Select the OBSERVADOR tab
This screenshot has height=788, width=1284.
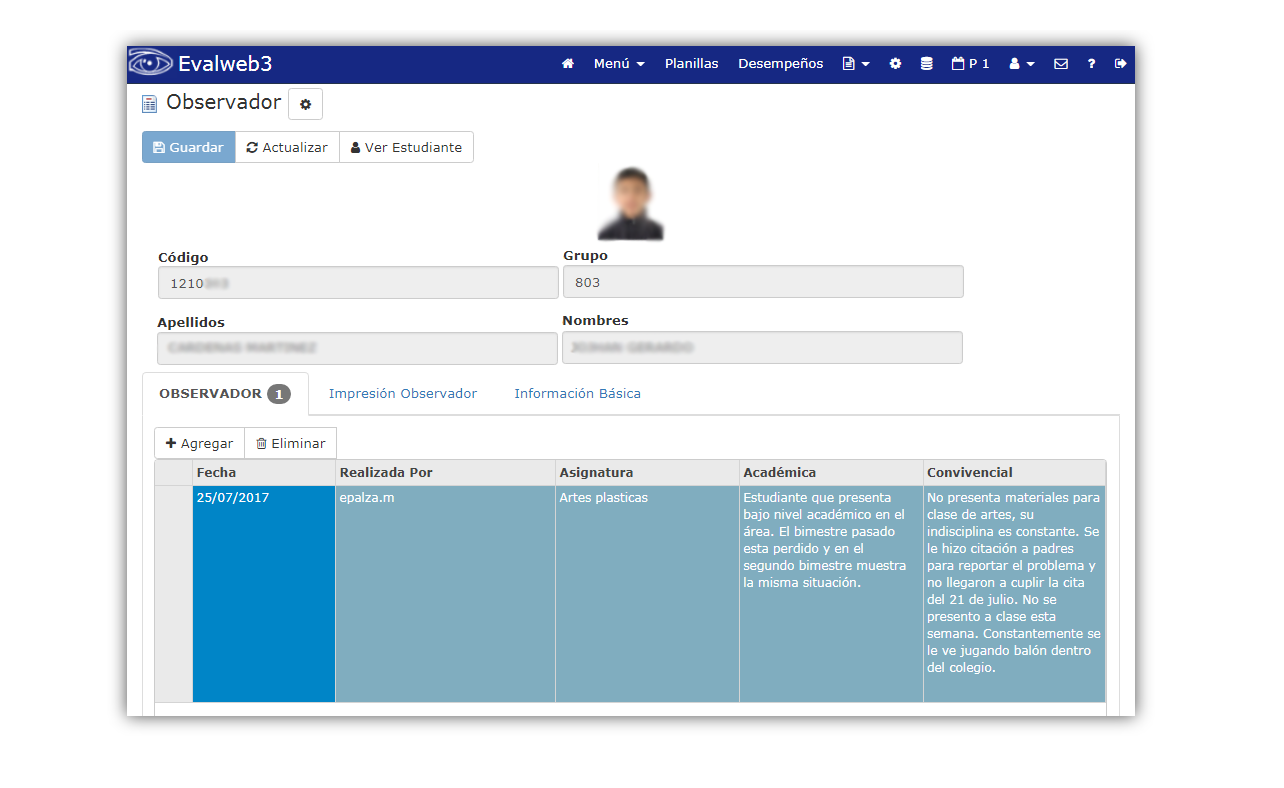click(x=225, y=394)
